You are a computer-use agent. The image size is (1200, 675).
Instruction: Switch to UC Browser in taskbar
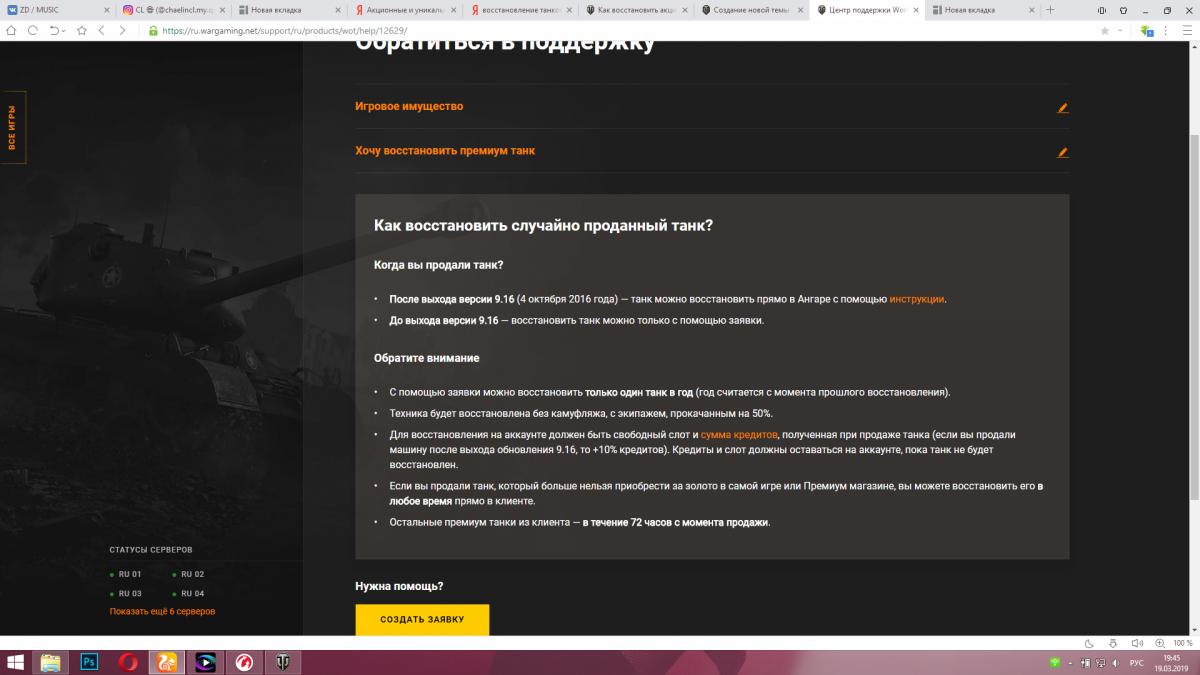pyautogui.click(x=165, y=662)
